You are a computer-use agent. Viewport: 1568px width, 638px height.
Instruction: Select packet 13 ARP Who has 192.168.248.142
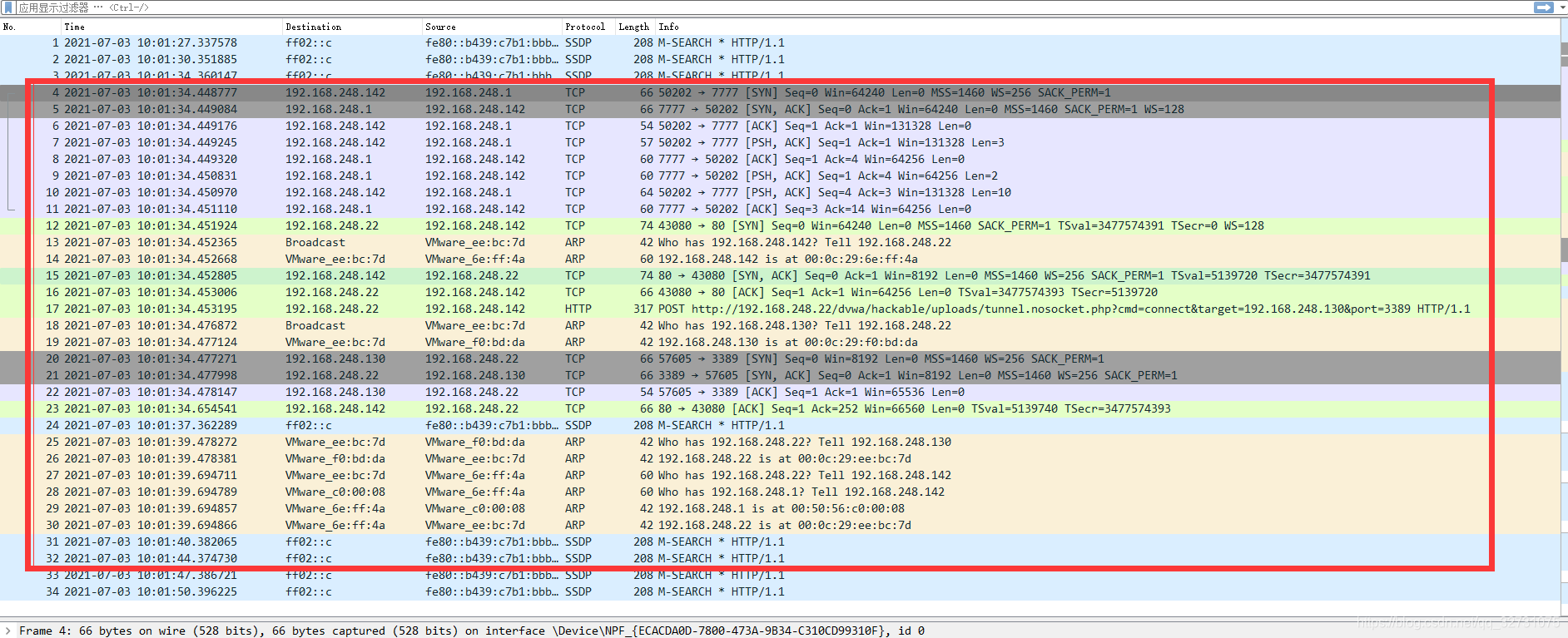(780, 242)
